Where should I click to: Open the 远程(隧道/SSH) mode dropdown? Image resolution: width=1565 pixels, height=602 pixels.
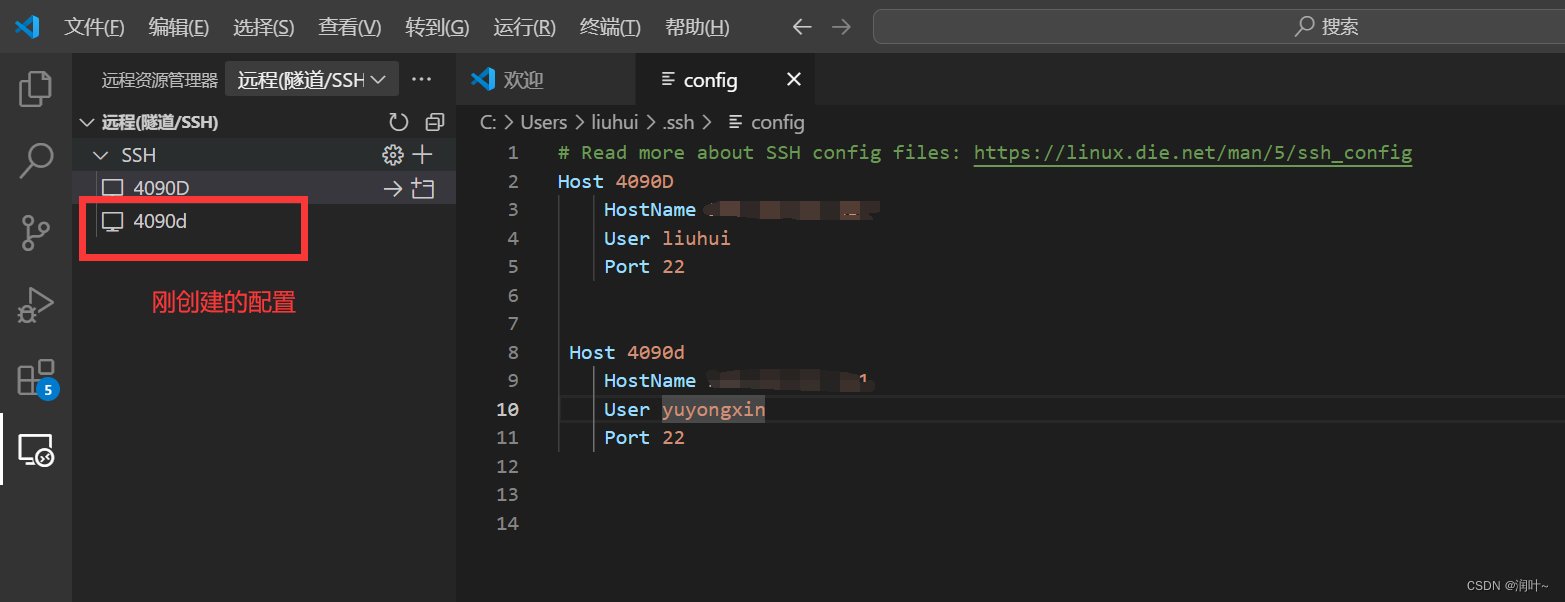point(311,79)
